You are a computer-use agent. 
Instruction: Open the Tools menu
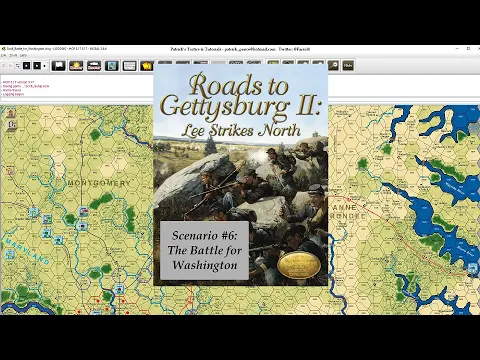13,55
